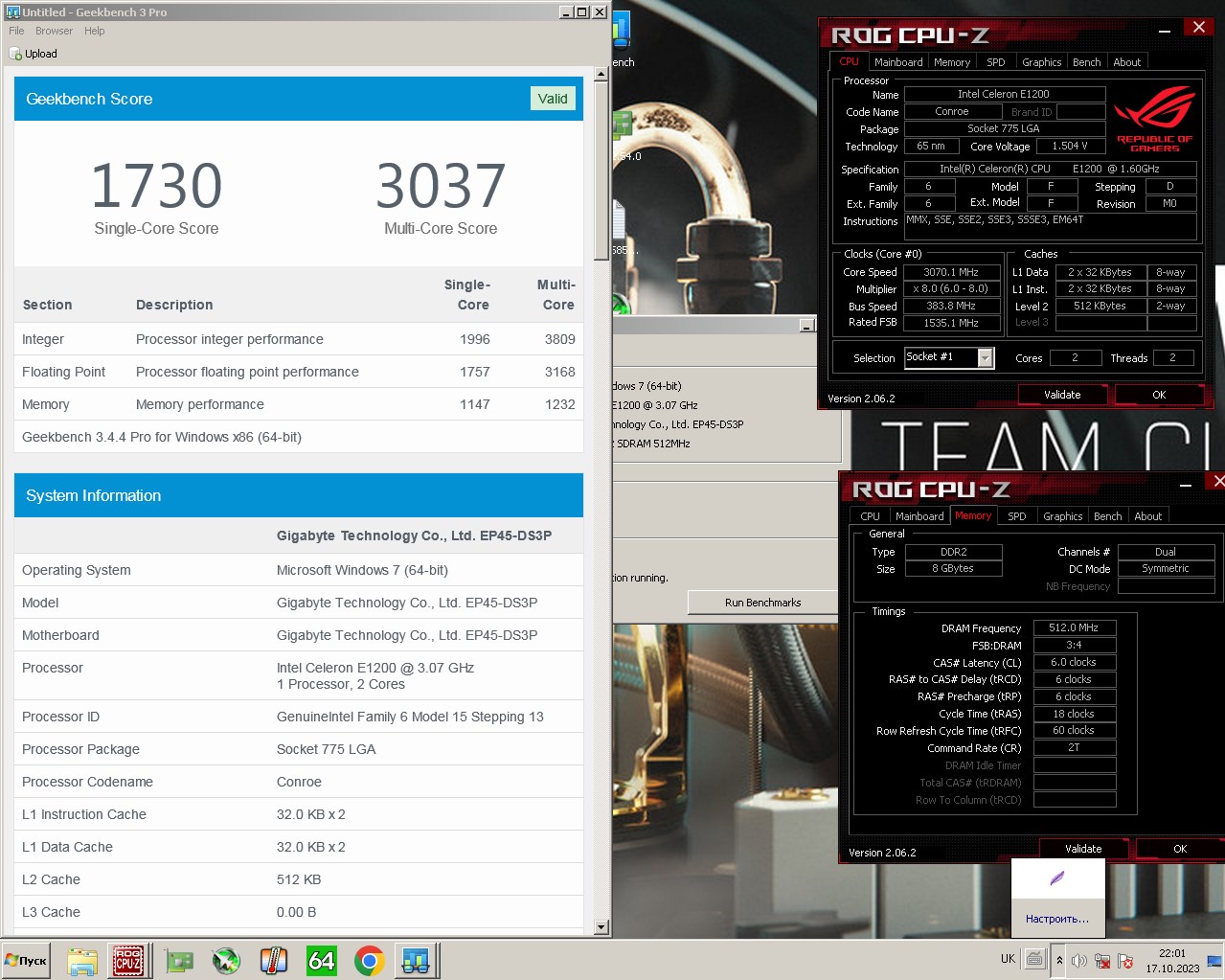The height and width of the screenshot is (980, 1225).
Task: Click the multi-core score 3037
Action: click(441, 186)
